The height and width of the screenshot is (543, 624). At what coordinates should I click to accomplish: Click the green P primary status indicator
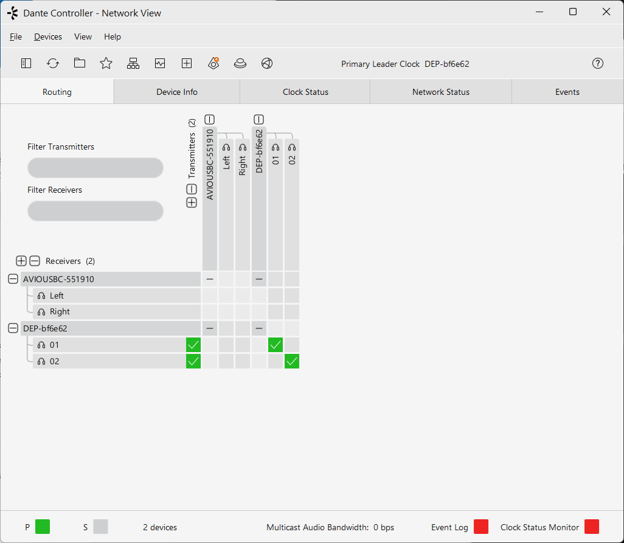coord(43,527)
